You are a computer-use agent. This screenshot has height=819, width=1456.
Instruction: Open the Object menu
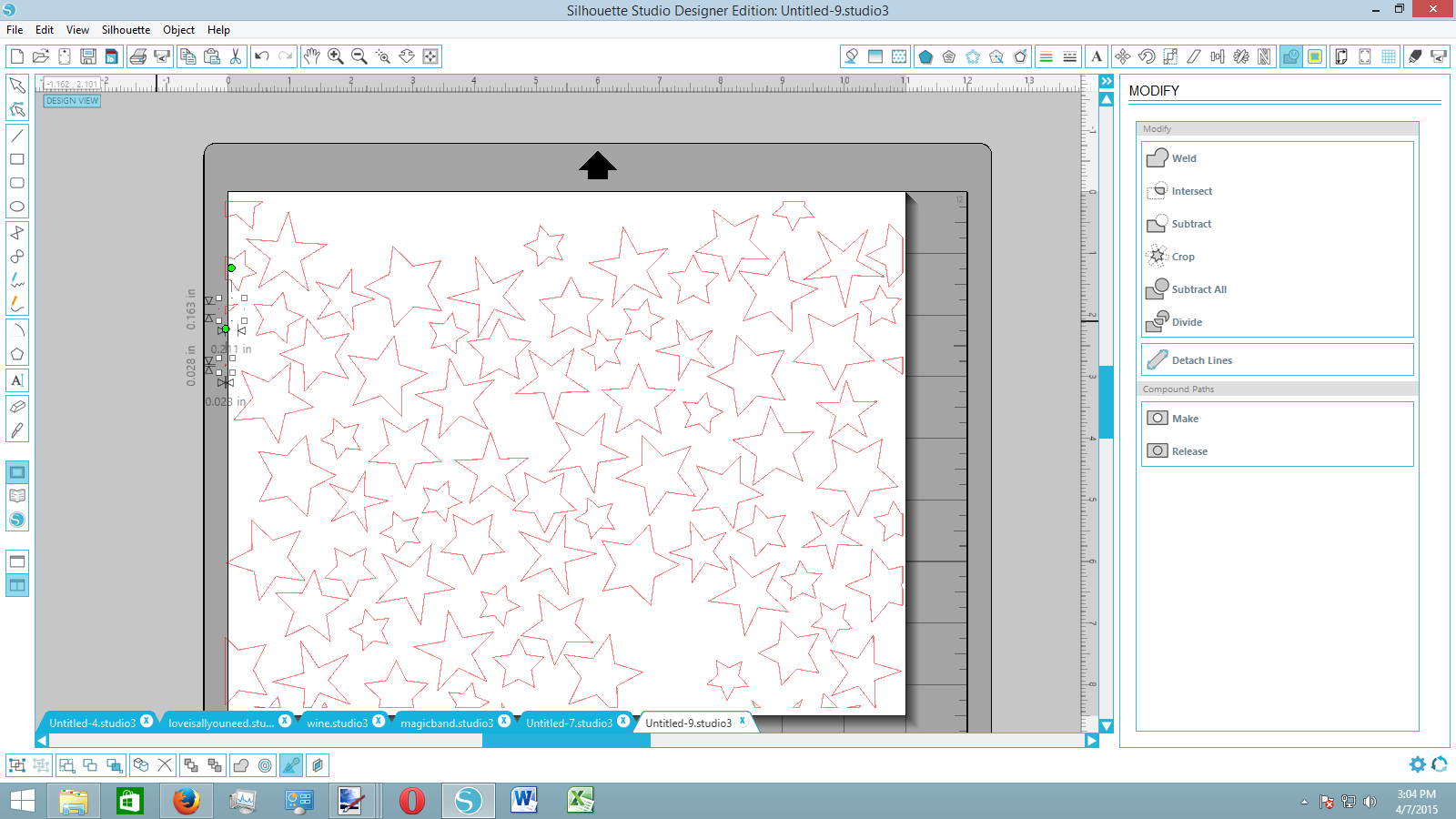178,30
